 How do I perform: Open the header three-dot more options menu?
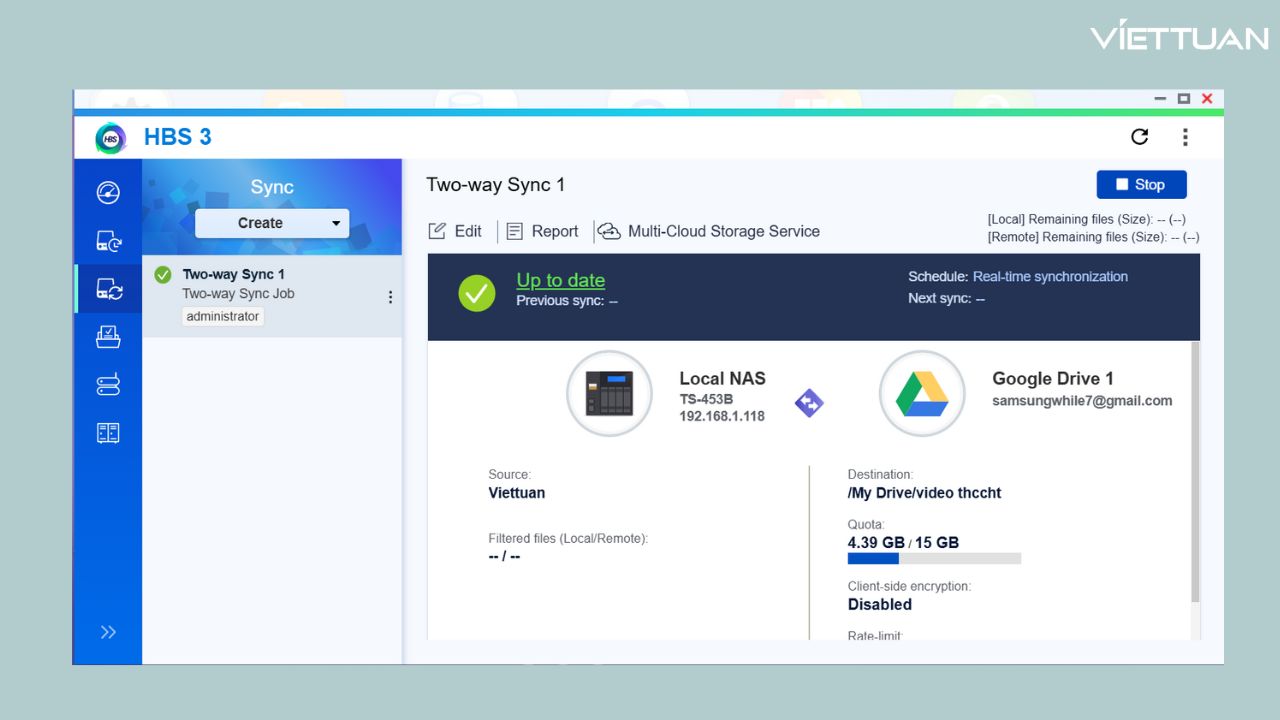(x=1185, y=137)
